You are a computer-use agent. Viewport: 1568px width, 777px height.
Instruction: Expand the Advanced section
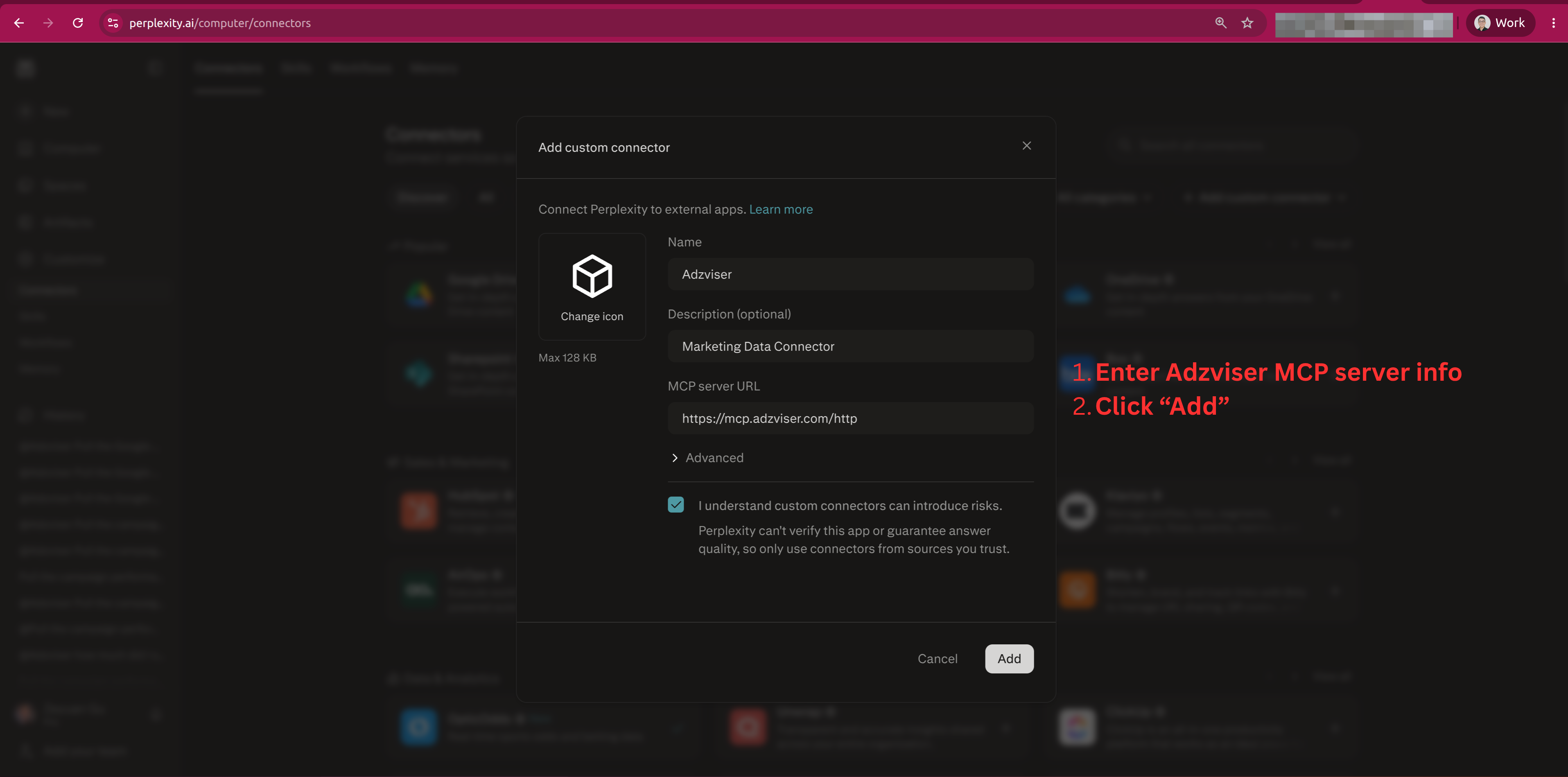[707, 458]
